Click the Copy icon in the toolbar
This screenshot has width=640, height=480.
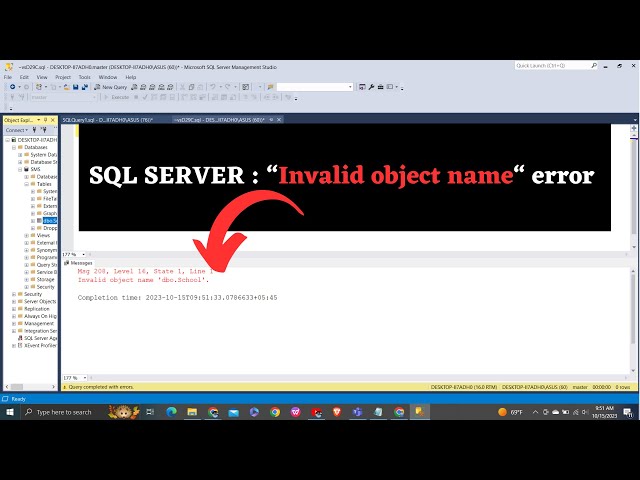[x=191, y=87]
